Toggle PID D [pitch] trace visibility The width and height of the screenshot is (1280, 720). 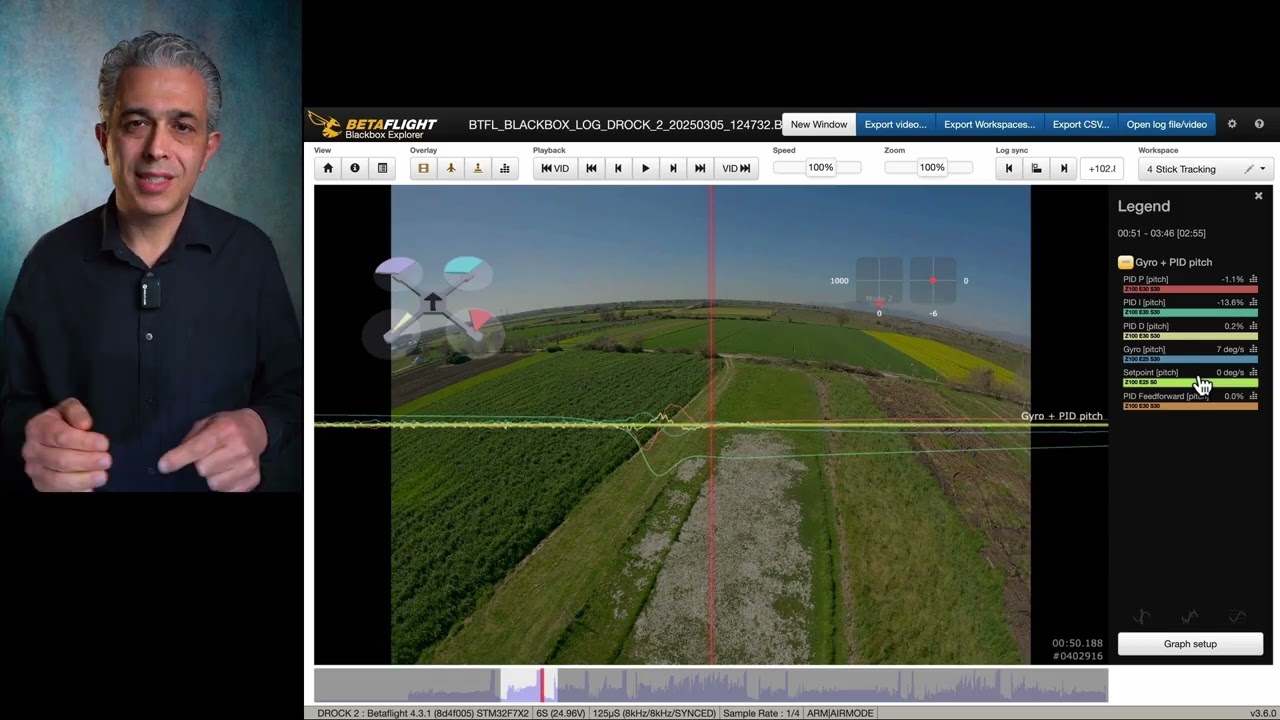click(1146, 326)
